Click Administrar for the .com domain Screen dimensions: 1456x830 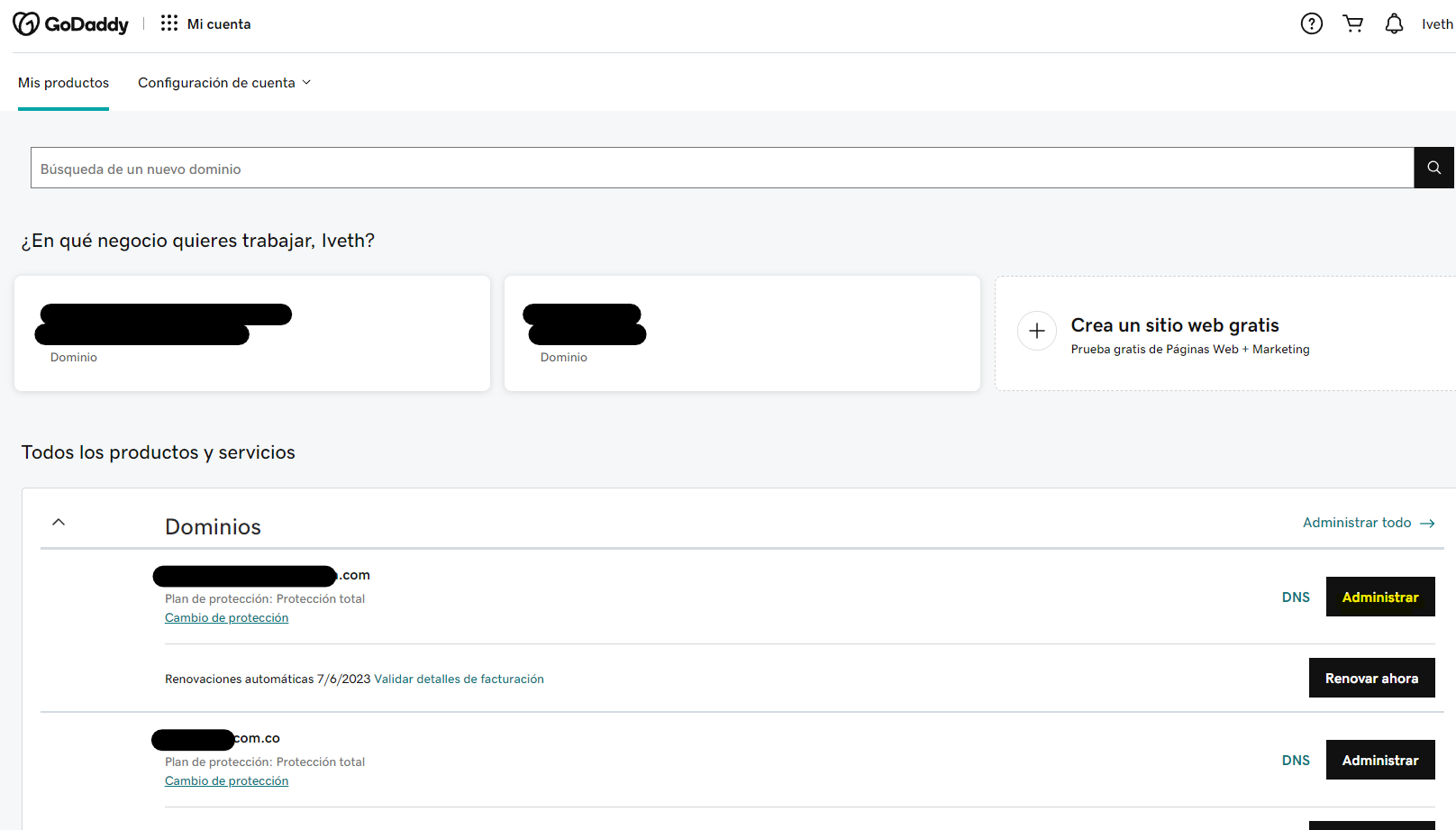pos(1380,597)
